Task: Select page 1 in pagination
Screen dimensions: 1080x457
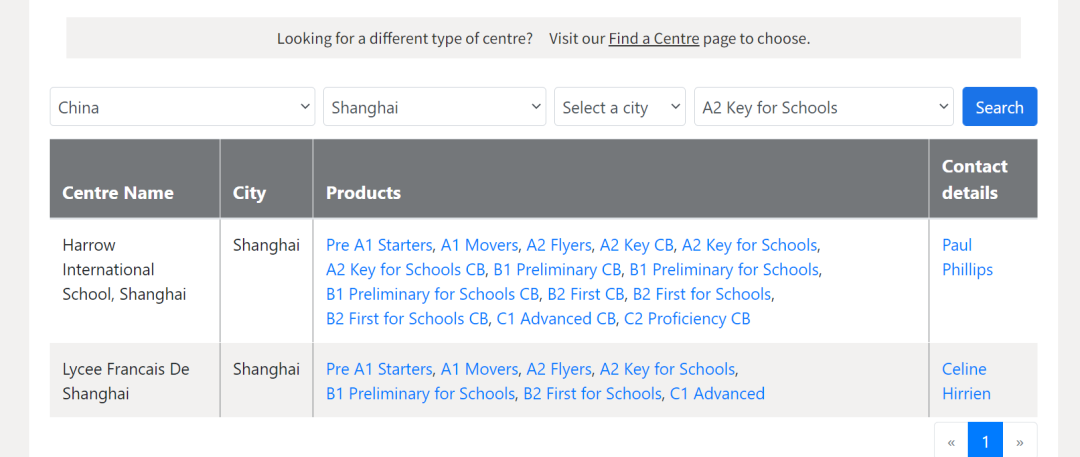Action: coord(986,441)
